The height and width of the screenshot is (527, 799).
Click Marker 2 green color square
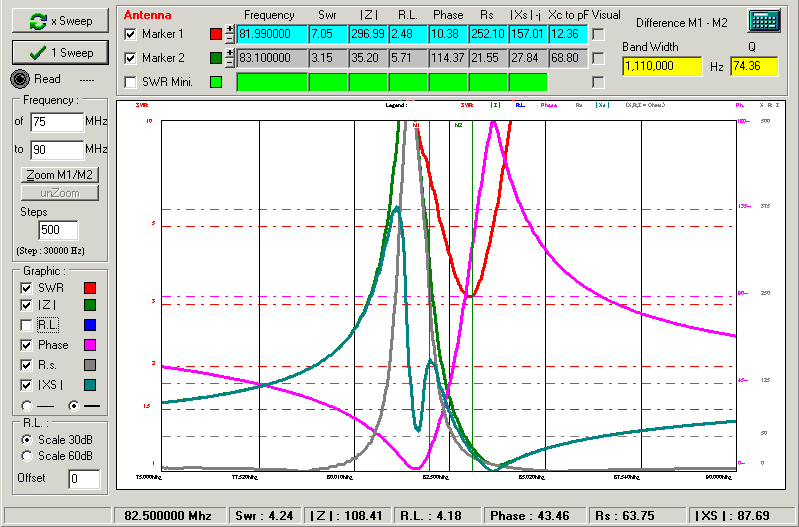pyautogui.click(x=217, y=58)
